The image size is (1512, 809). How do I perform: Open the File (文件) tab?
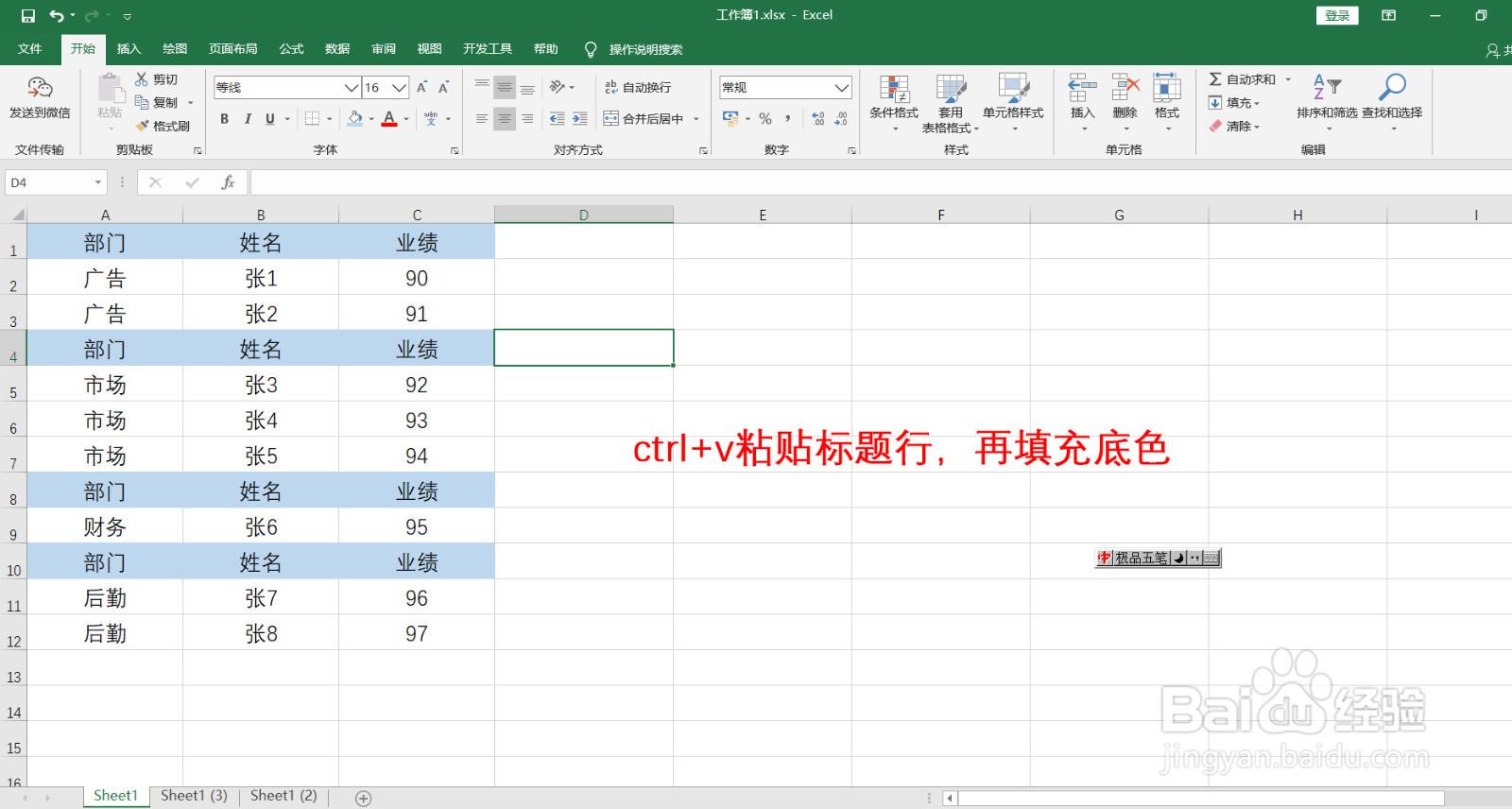click(x=29, y=49)
